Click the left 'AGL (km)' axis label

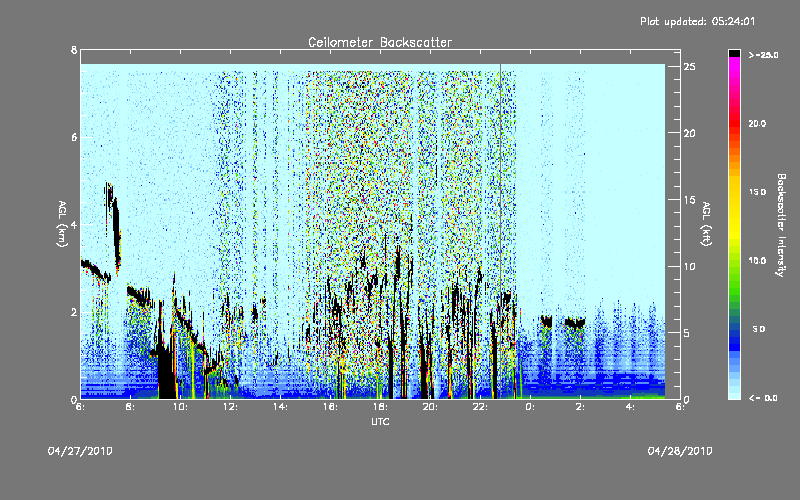62,223
